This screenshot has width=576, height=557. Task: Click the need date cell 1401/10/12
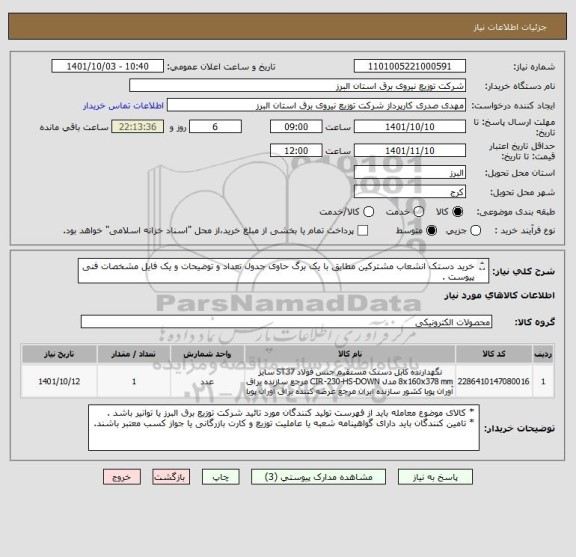click(59, 382)
